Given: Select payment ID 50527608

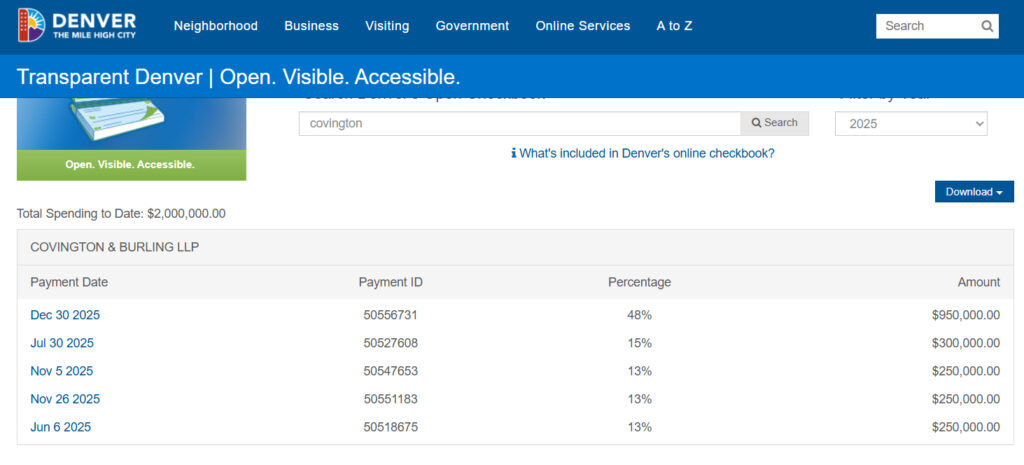Looking at the screenshot, I should click(391, 343).
